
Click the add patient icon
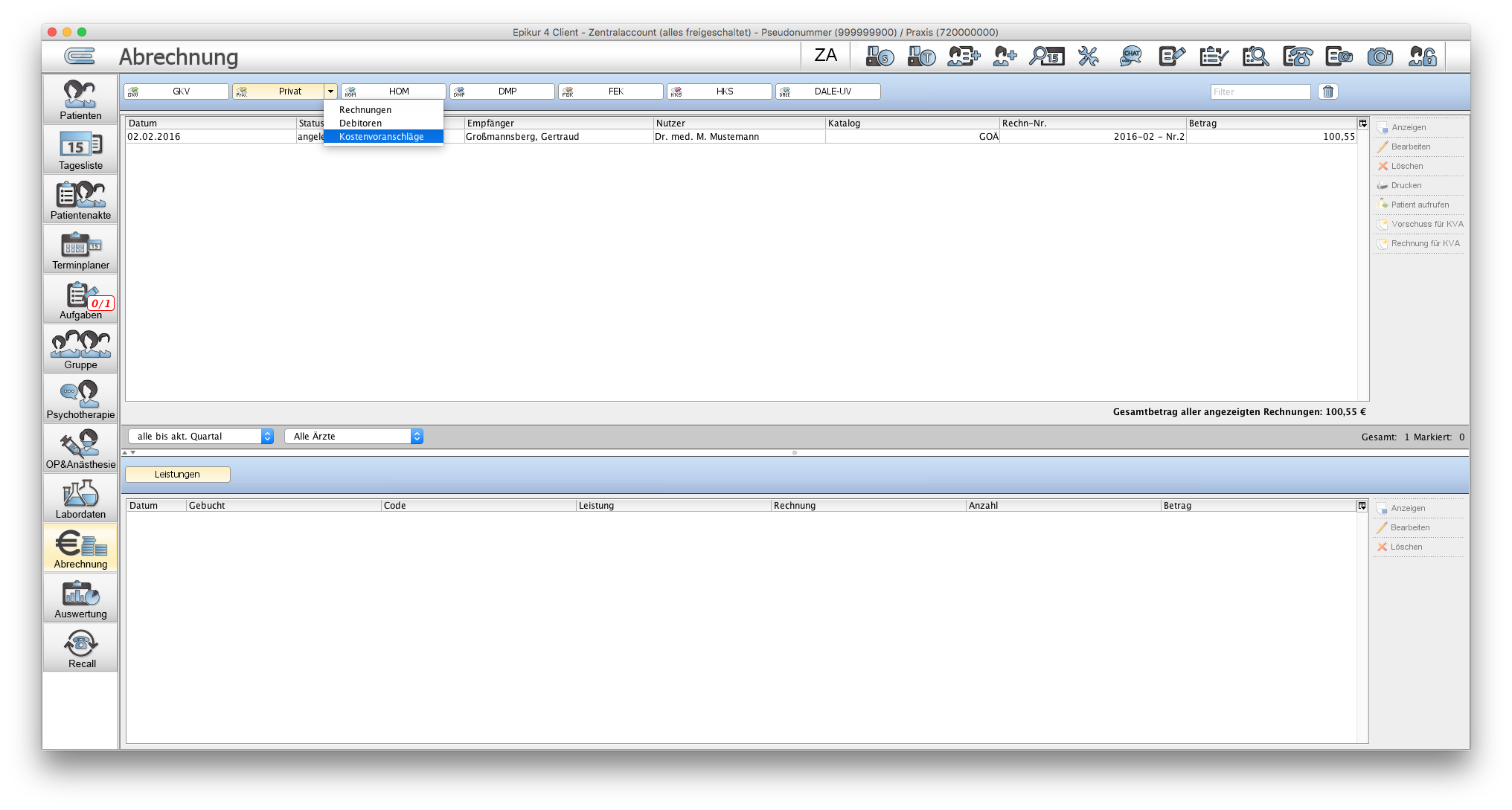point(1005,57)
